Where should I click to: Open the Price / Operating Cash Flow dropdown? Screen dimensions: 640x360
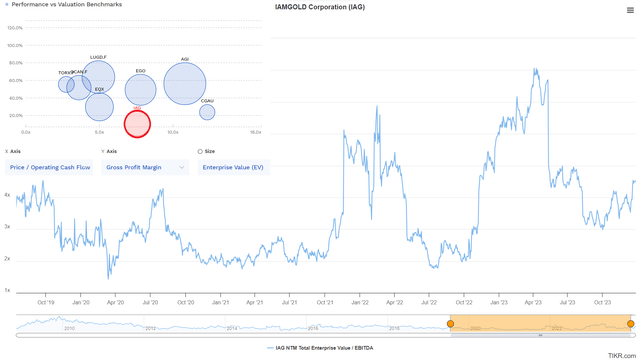point(49,167)
